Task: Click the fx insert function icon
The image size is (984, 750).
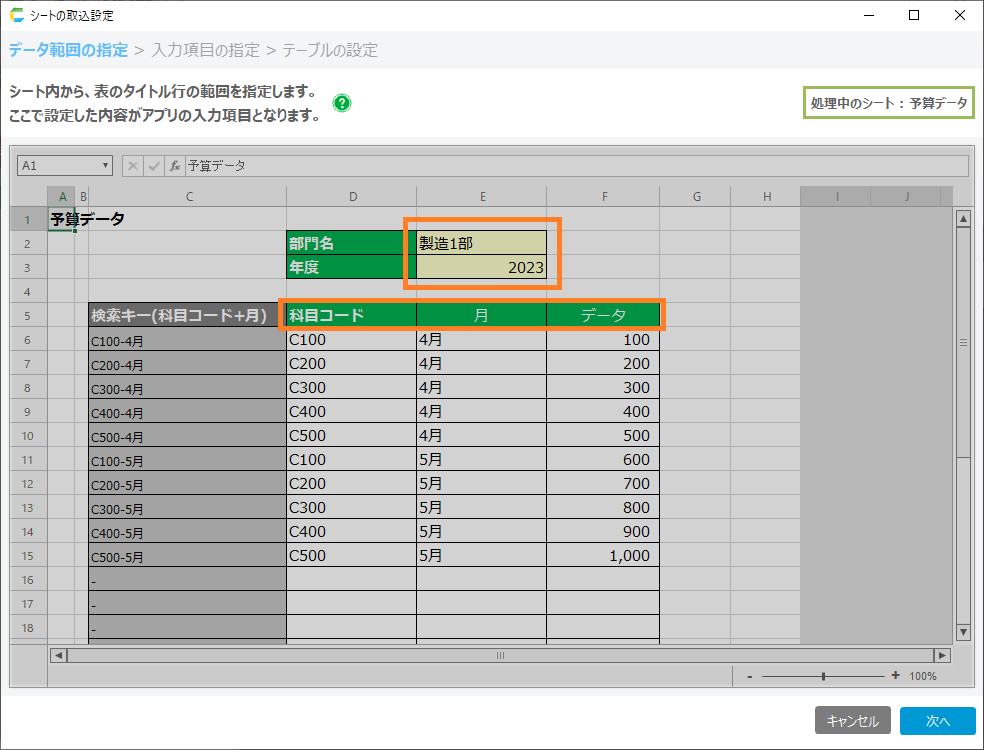Action: tap(174, 166)
